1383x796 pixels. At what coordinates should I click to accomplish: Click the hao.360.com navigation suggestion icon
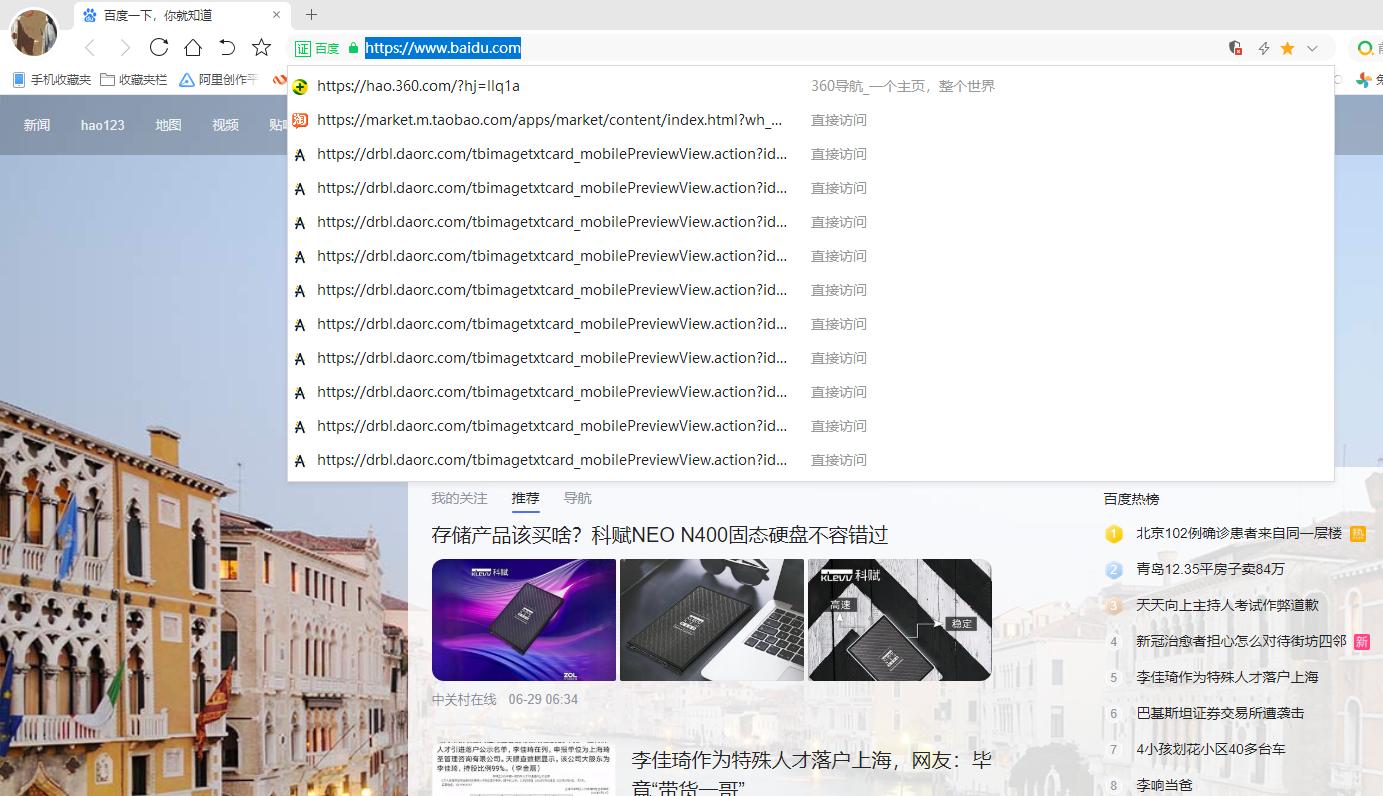[300, 86]
